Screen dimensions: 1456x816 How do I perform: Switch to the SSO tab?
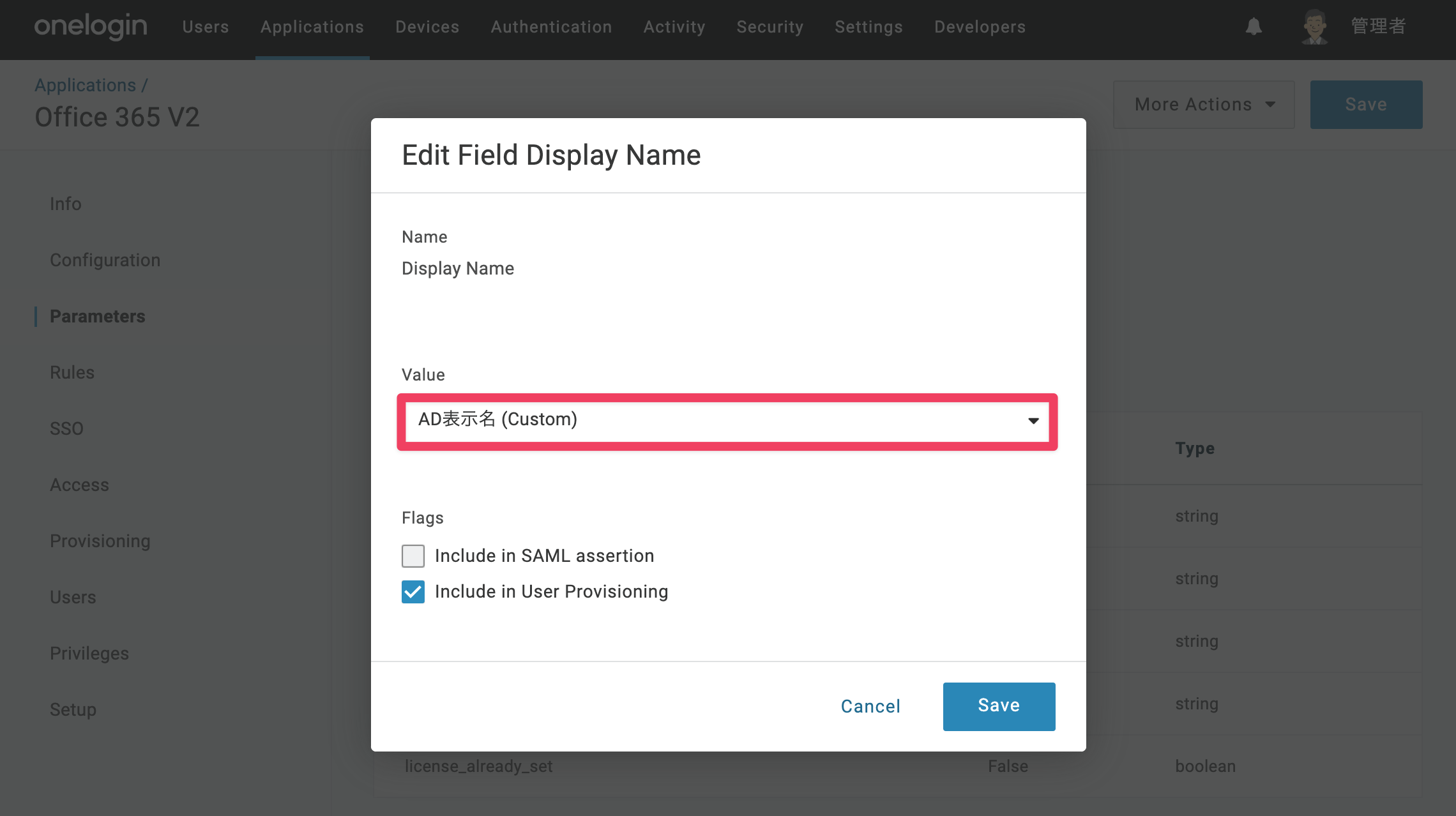point(67,429)
